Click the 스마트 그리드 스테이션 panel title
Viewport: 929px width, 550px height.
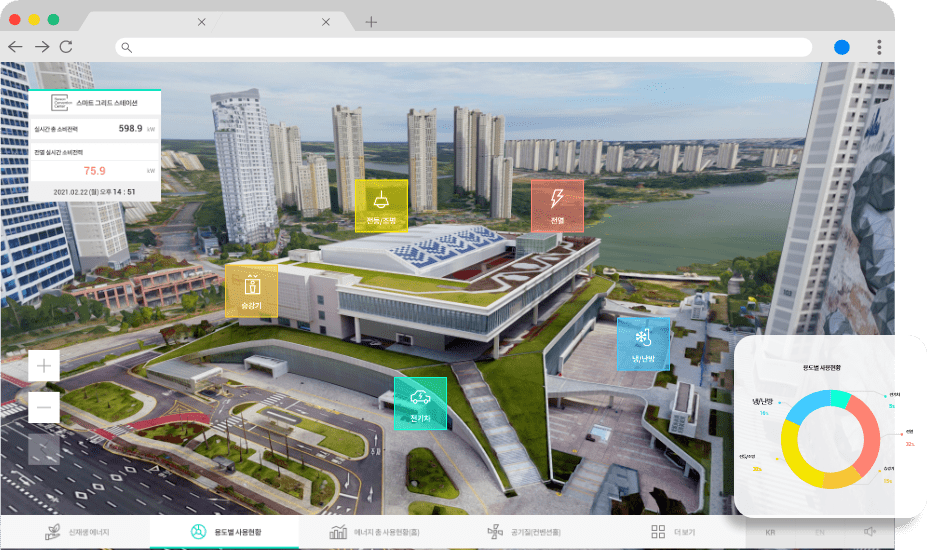[x=107, y=103]
